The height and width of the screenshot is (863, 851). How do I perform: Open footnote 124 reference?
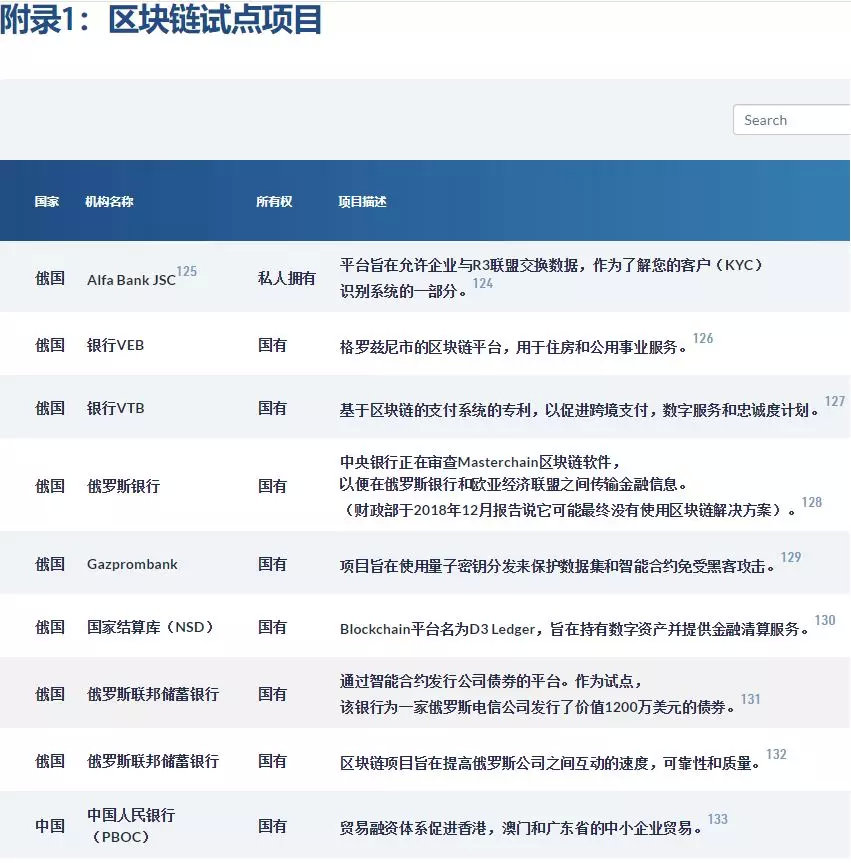[x=483, y=283]
